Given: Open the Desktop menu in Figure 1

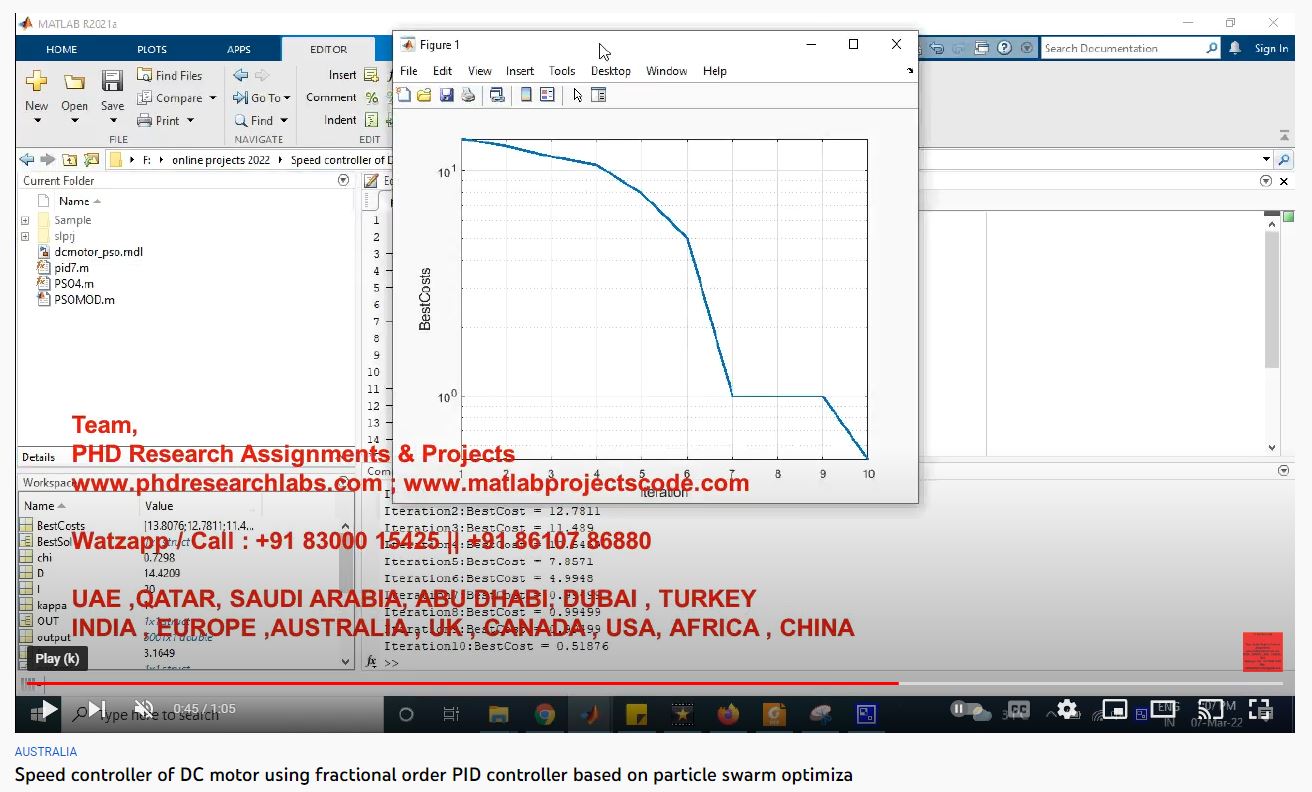Looking at the screenshot, I should [x=611, y=71].
